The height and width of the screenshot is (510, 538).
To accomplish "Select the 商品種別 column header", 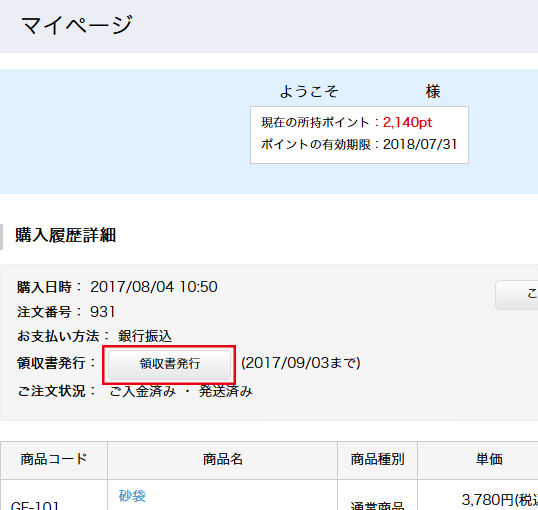I will [x=377, y=460].
